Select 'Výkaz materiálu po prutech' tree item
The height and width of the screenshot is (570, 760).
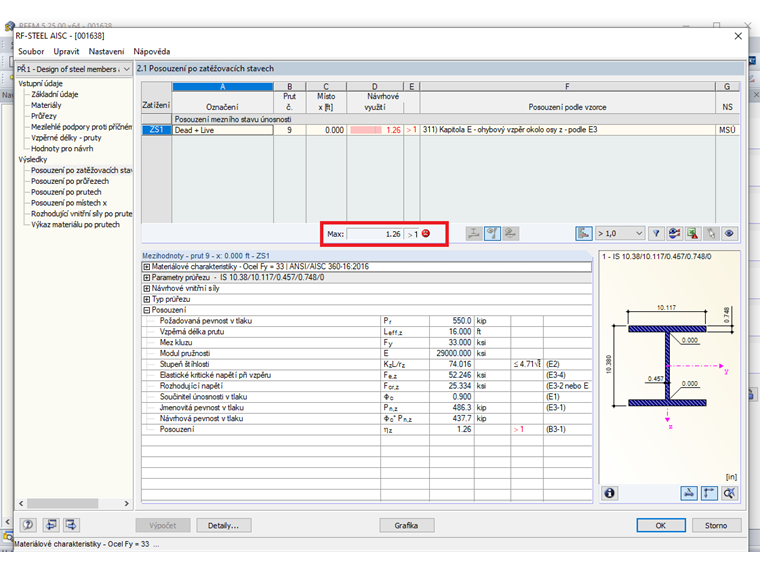click(x=75, y=225)
